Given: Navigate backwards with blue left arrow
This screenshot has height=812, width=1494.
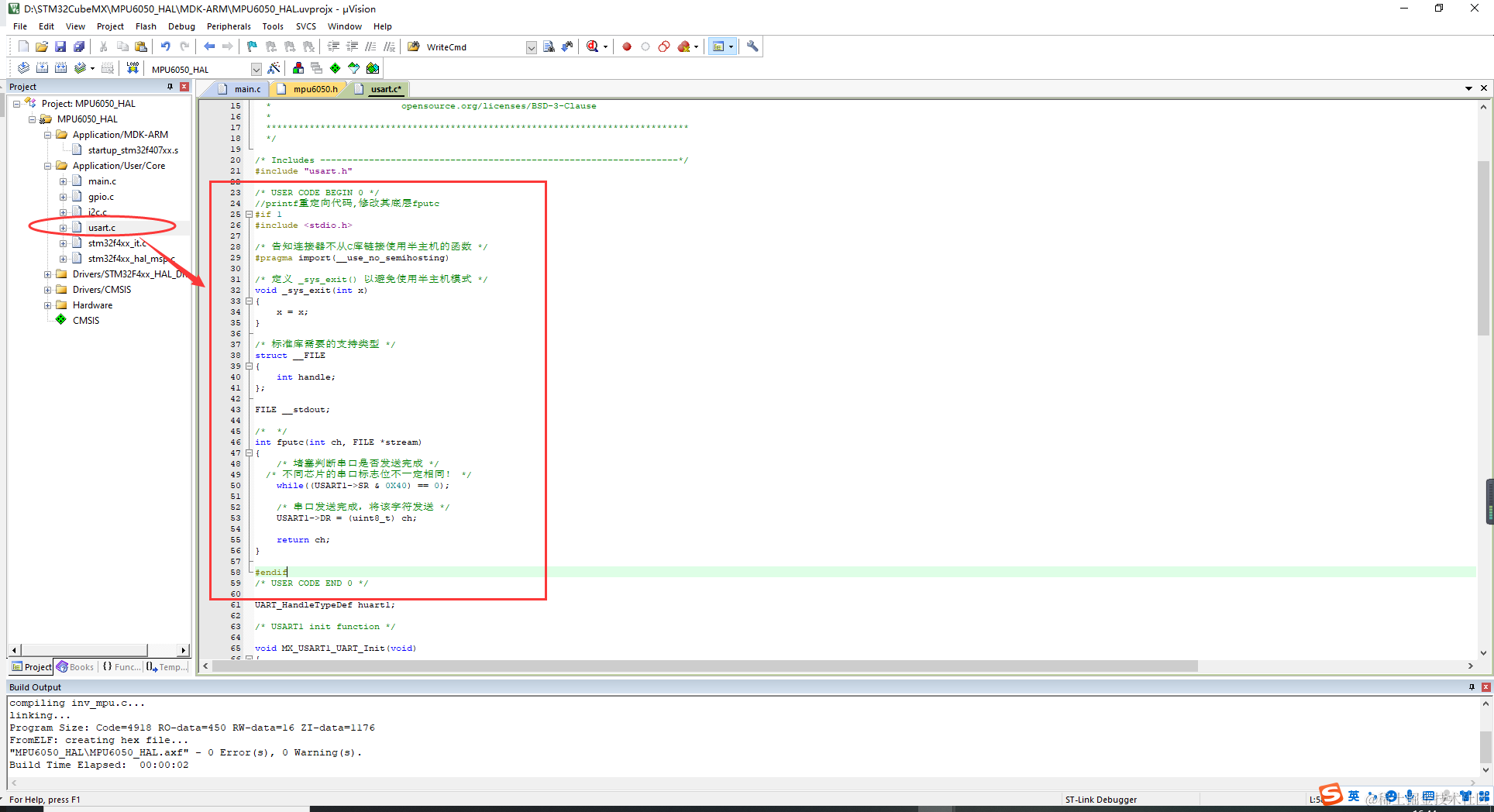Looking at the screenshot, I should click(x=209, y=46).
